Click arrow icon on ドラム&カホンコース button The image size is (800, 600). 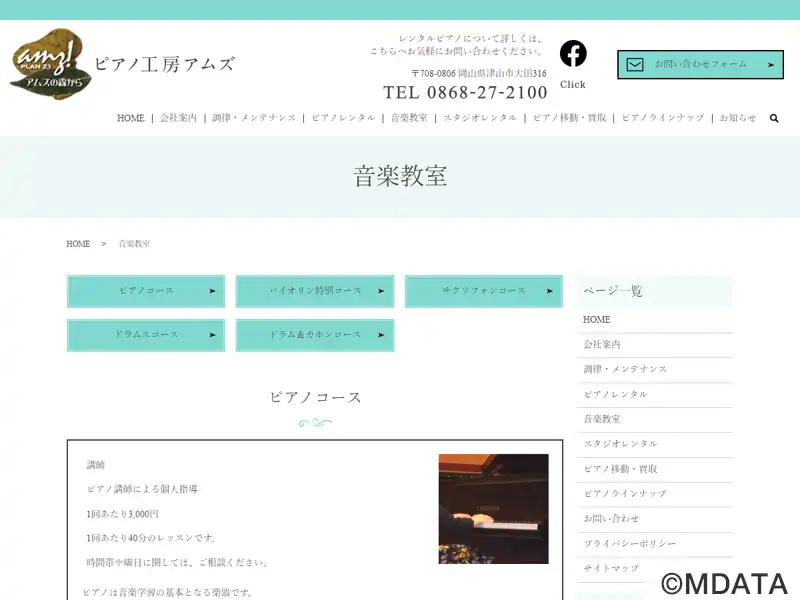(381, 335)
